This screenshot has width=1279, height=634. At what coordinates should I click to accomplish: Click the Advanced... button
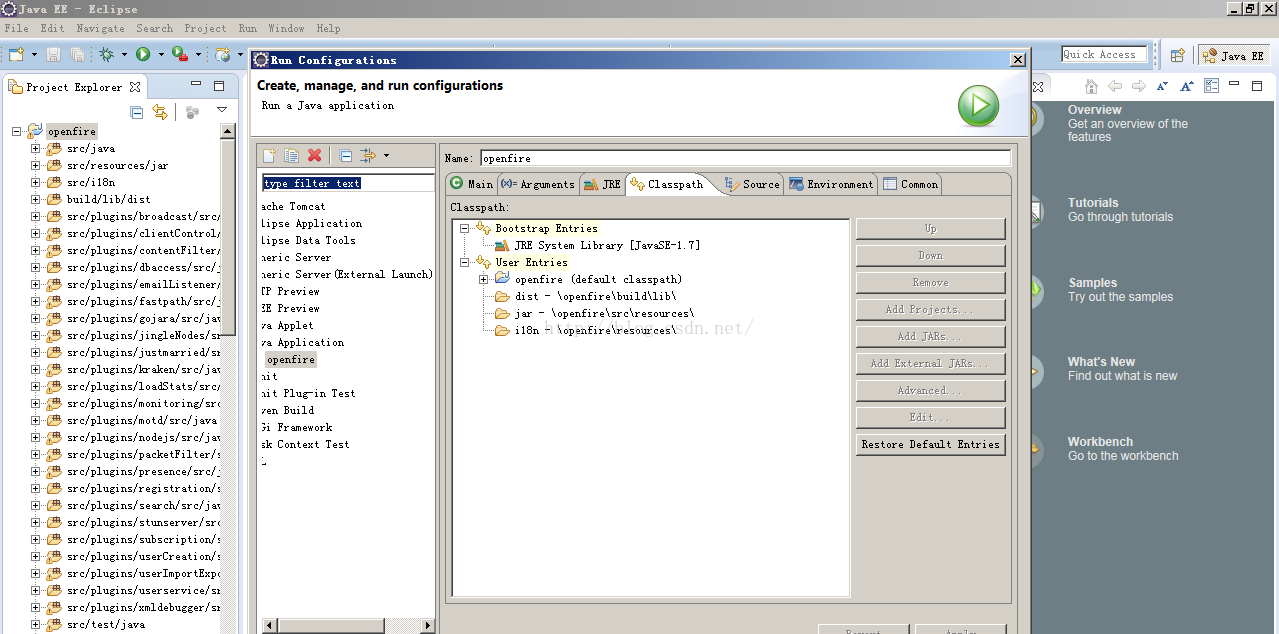click(x=930, y=390)
